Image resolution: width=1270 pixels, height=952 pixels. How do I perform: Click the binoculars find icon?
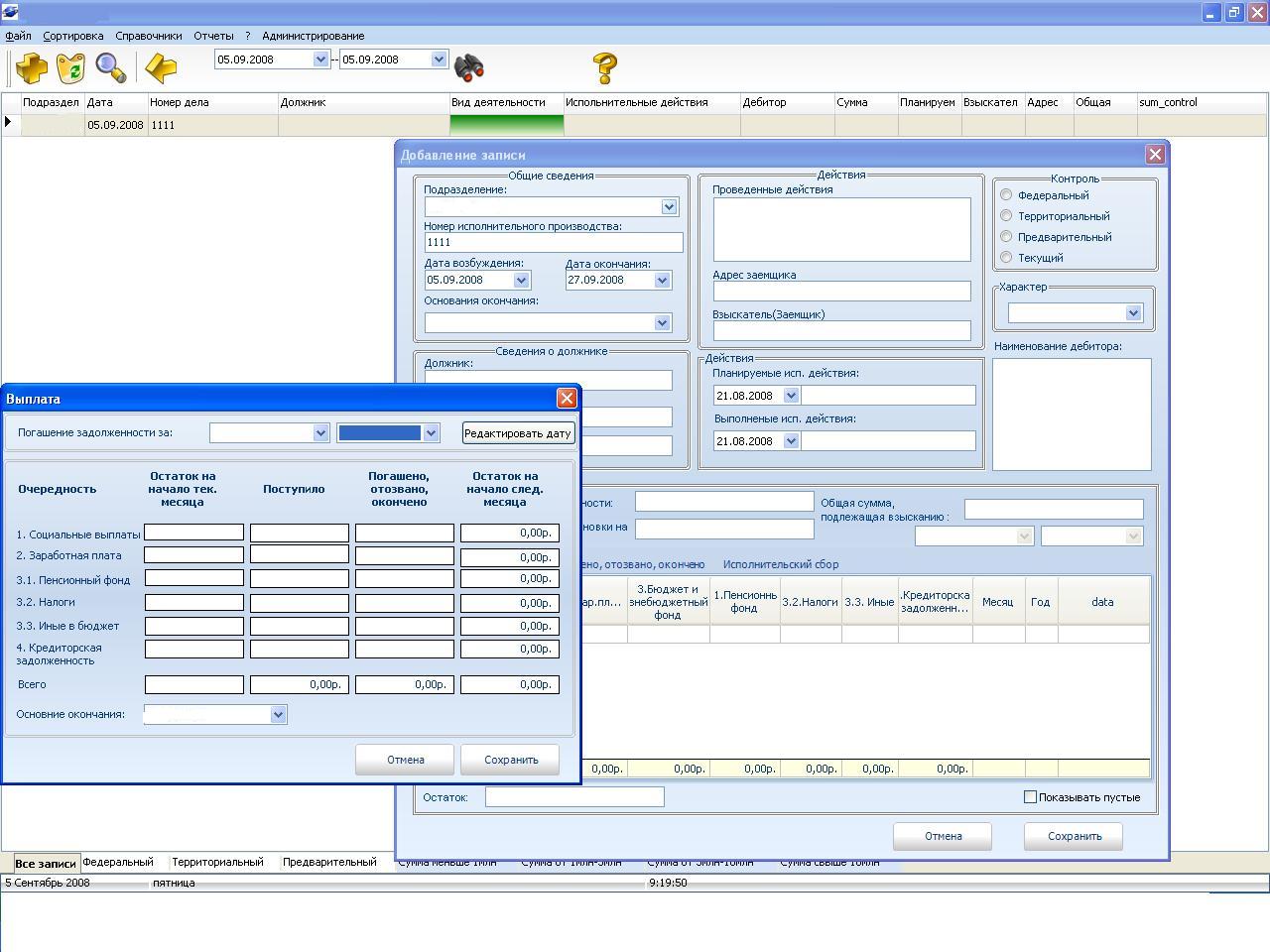pyautogui.click(x=468, y=67)
